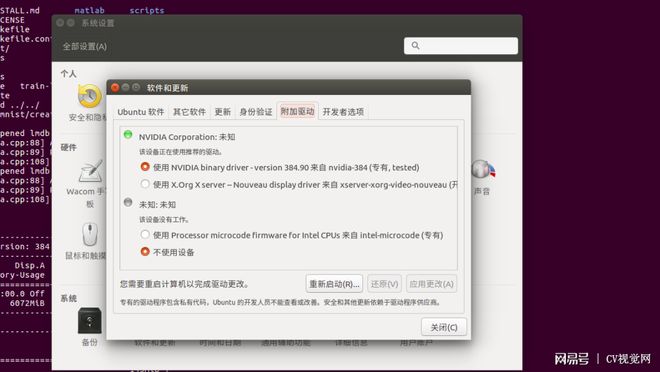Switch to the Ubuntu 软件 tab
This screenshot has width=660, height=372.
point(141,112)
